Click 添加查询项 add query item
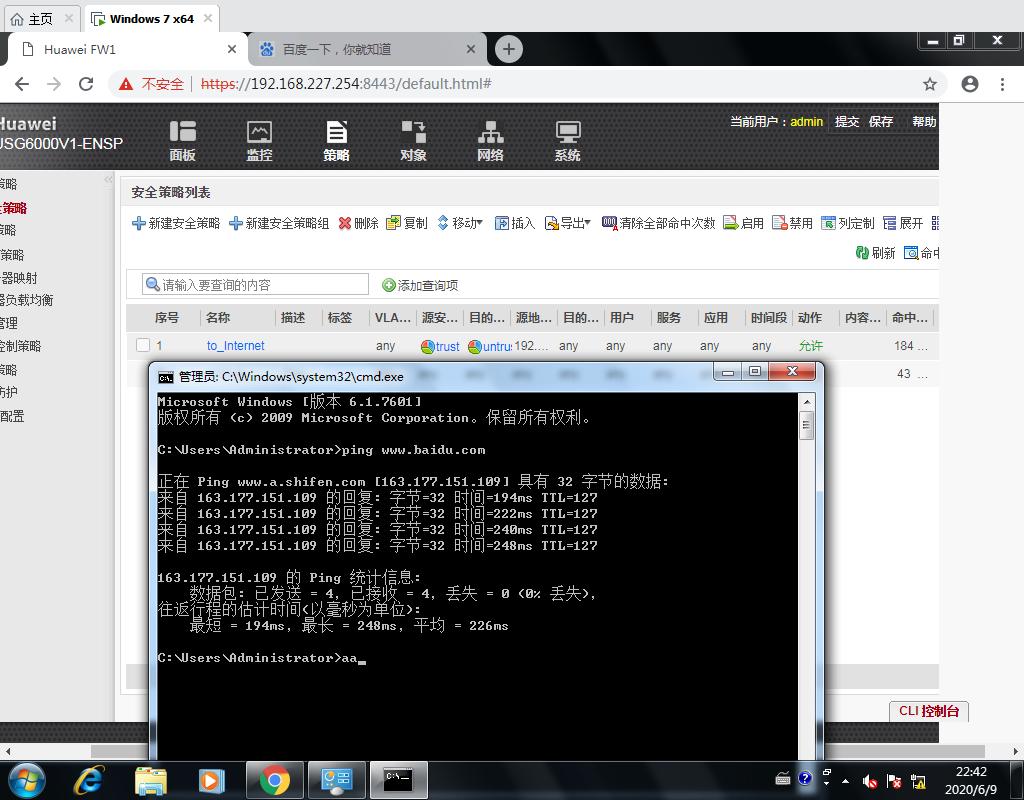 420,285
